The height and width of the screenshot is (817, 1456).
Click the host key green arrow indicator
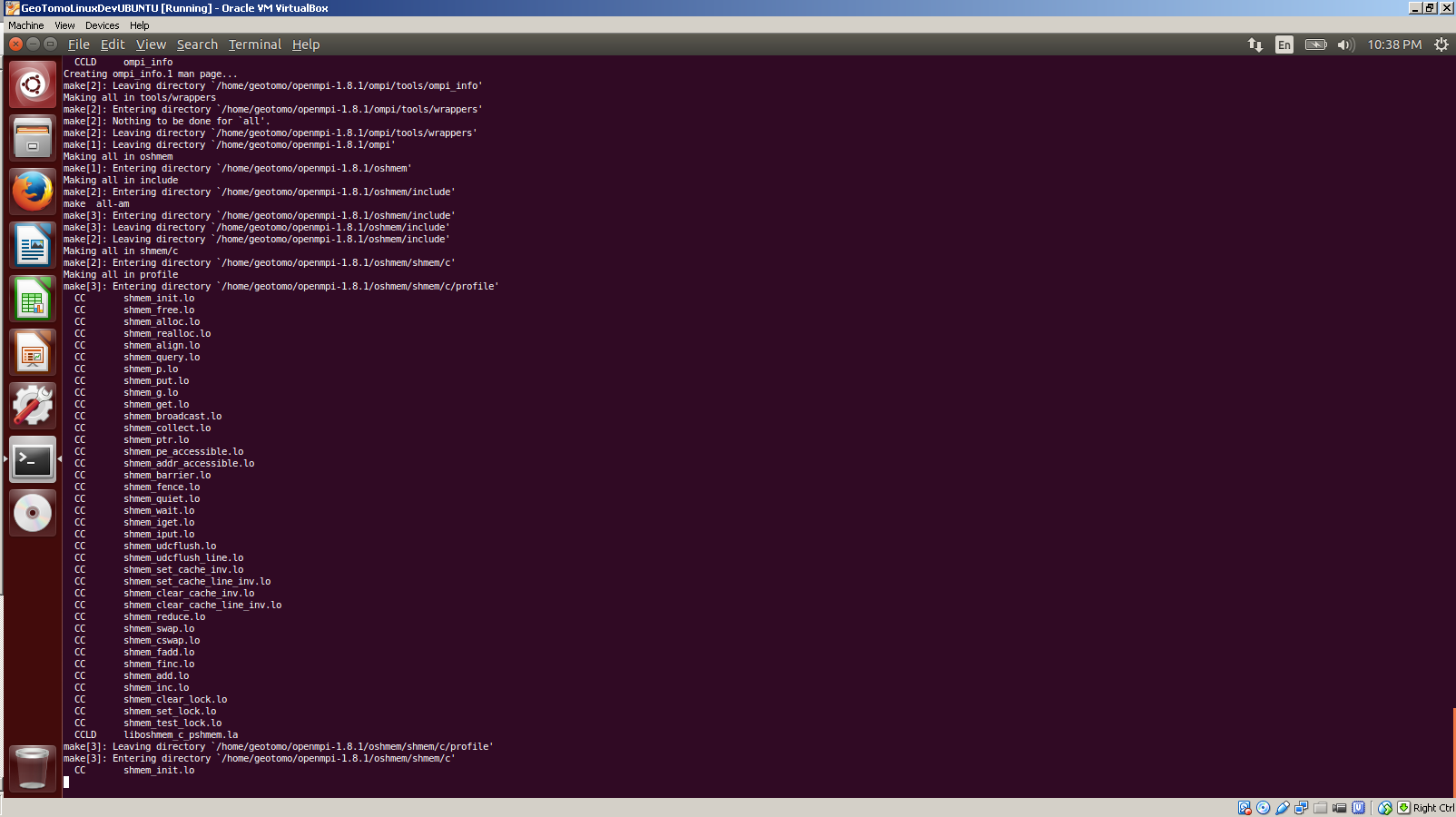click(1404, 808)
